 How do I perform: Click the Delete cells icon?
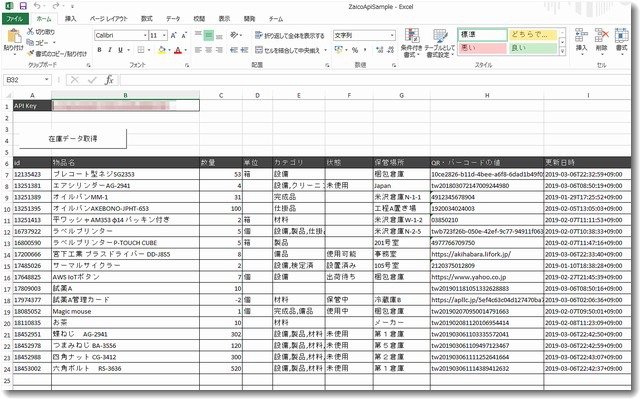[602, 35]
